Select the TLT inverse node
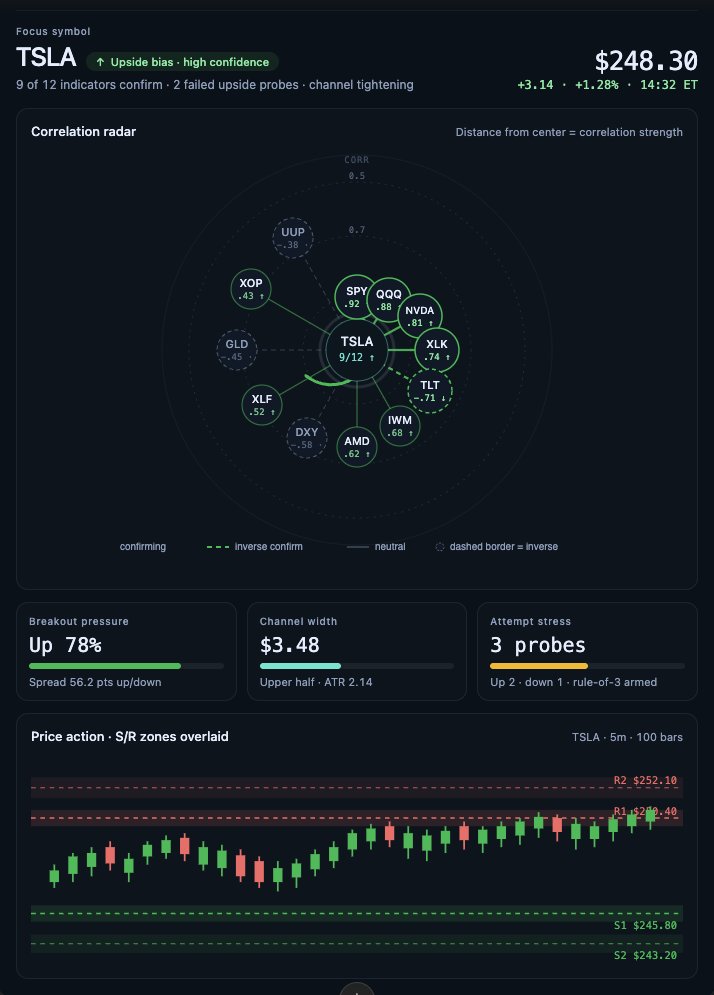This screenshot has width=714, height=995. coord(430,391)
